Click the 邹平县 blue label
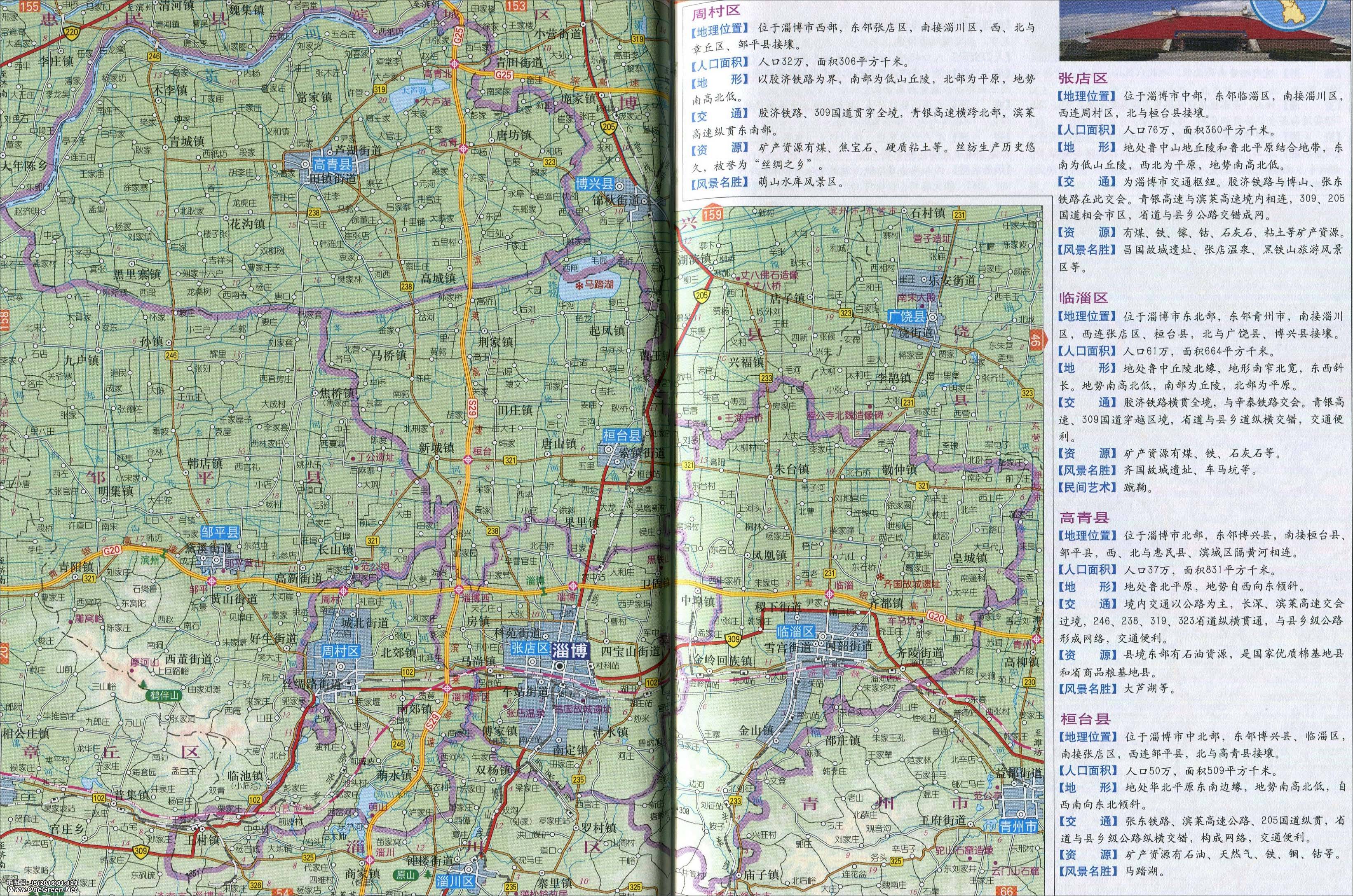 coord(220,533)
